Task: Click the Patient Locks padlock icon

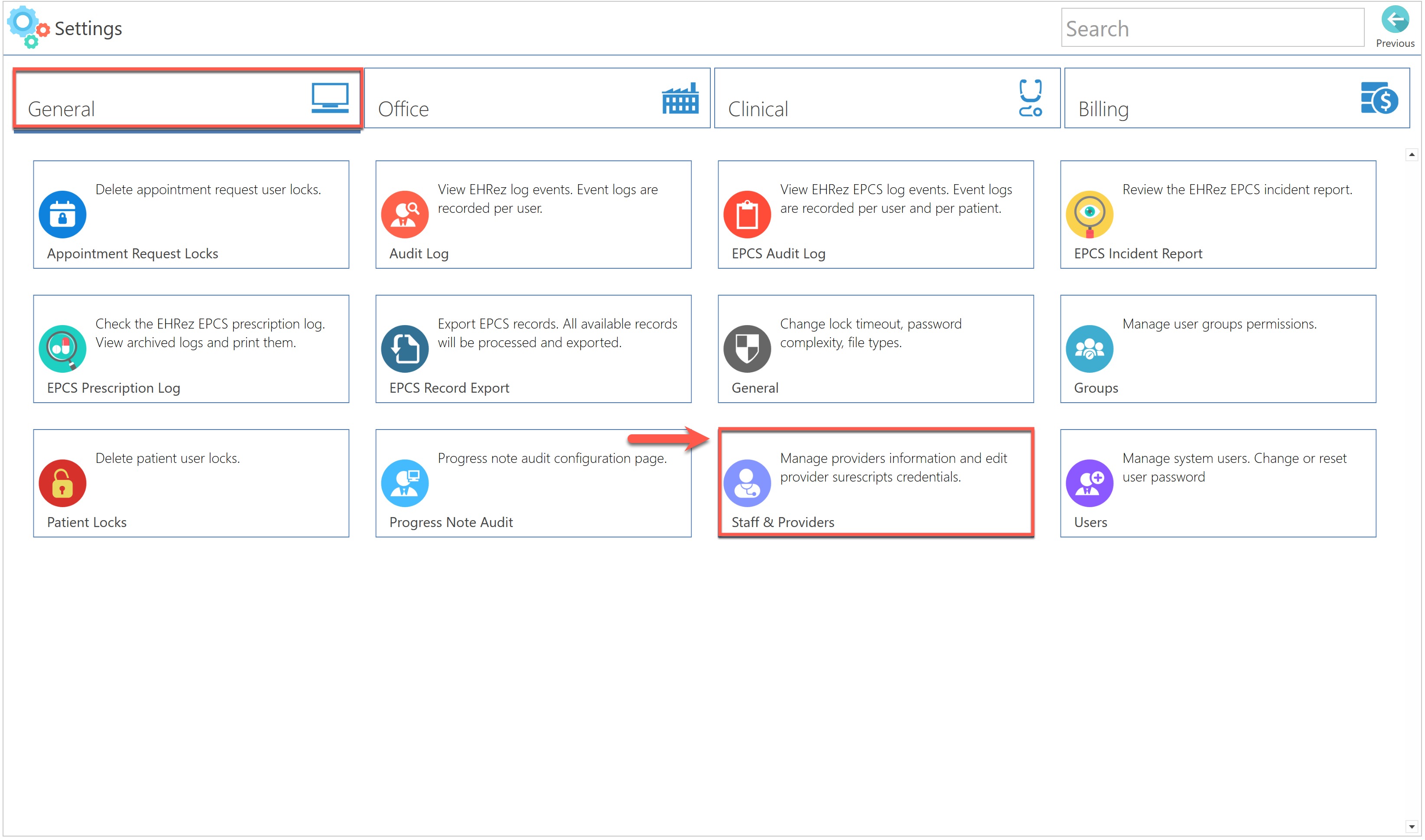Action: (x=62, y=483)
